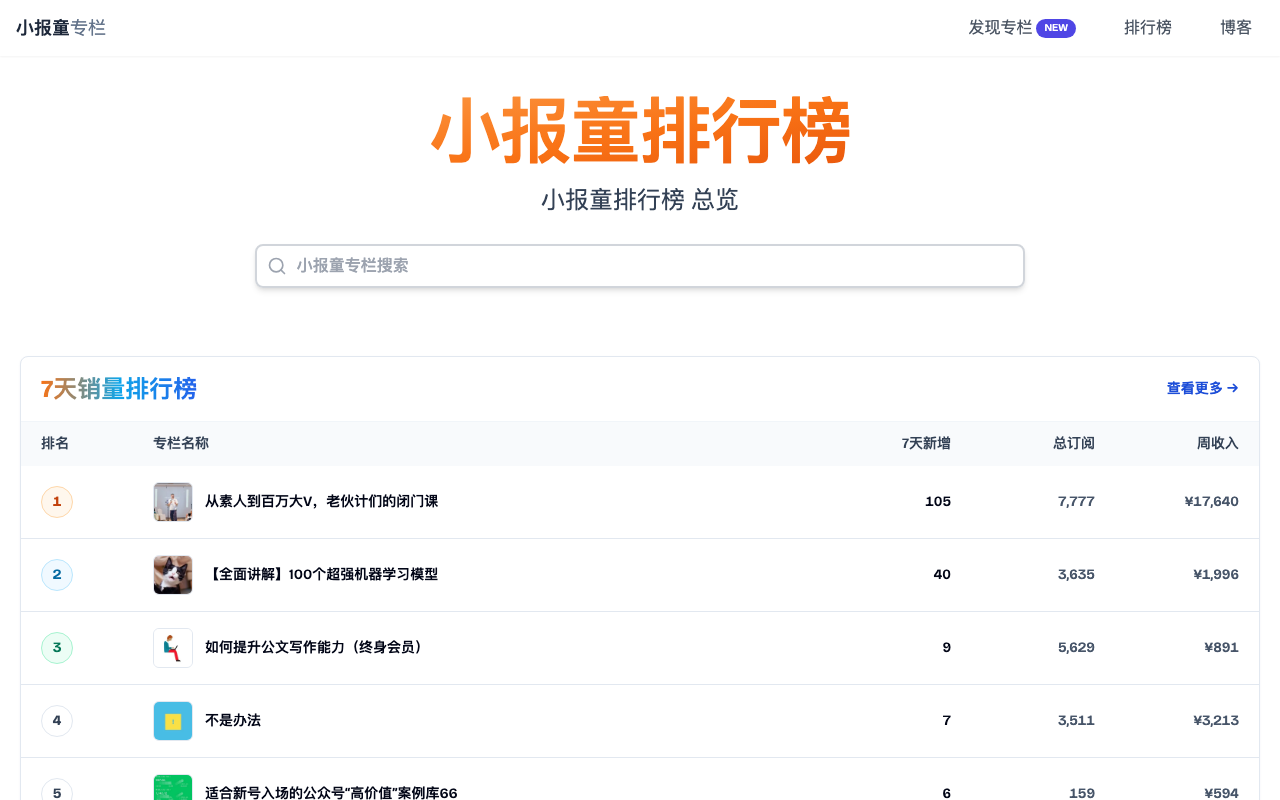Open 【全面讲解】100个超强机器学习模型

[x=322, y=575]
